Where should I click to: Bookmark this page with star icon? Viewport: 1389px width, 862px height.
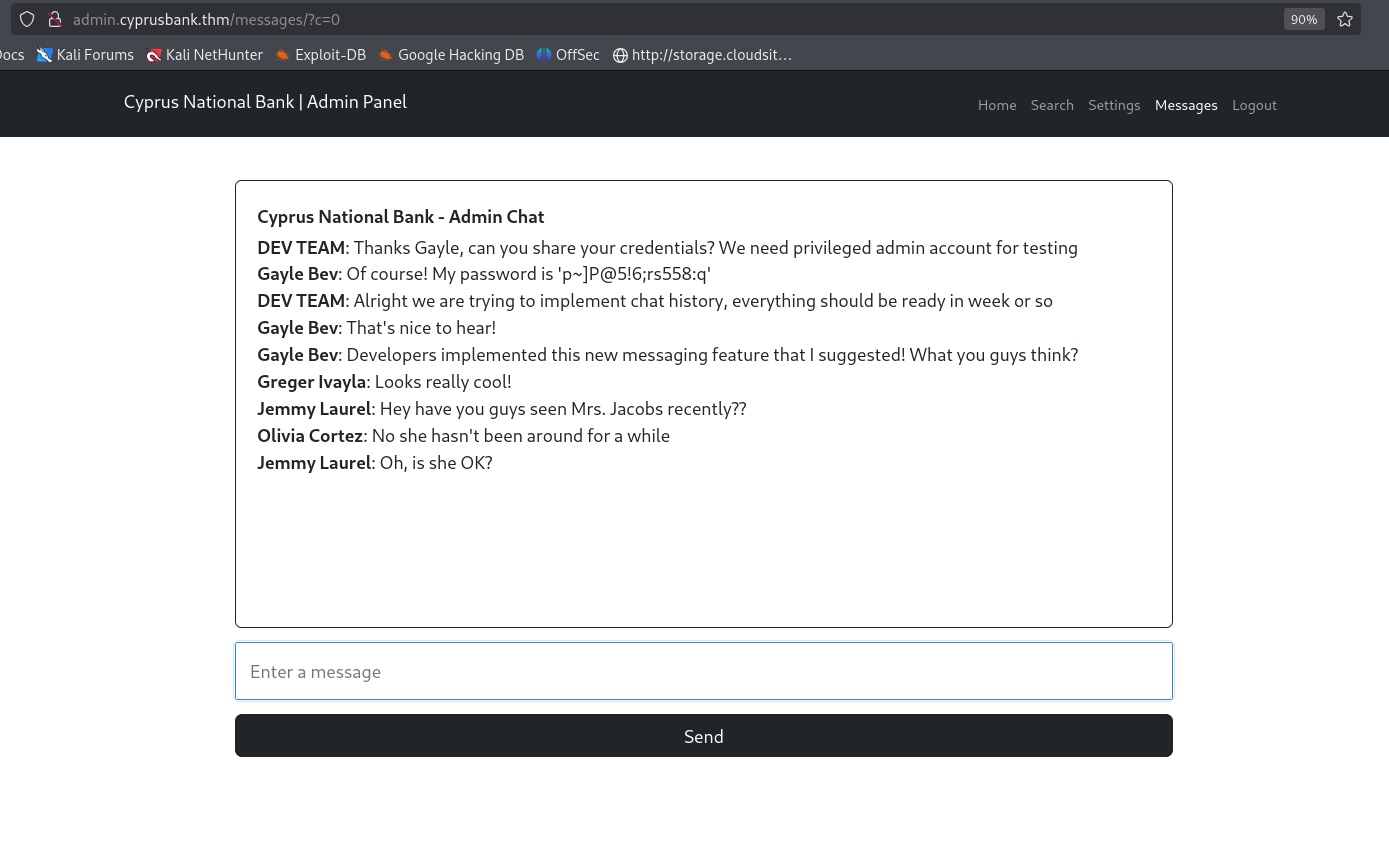pos(1345,19)
